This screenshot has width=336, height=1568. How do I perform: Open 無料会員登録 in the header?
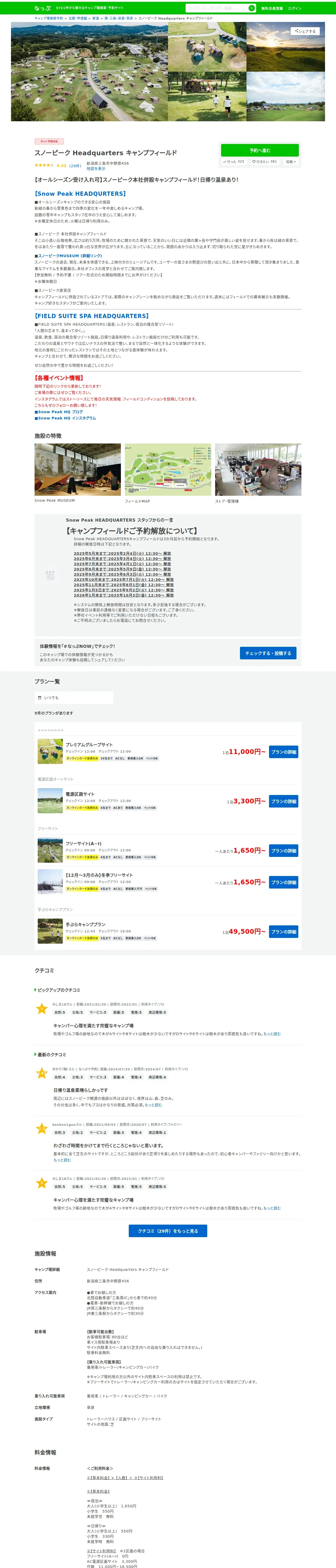(x=272, y=9)
